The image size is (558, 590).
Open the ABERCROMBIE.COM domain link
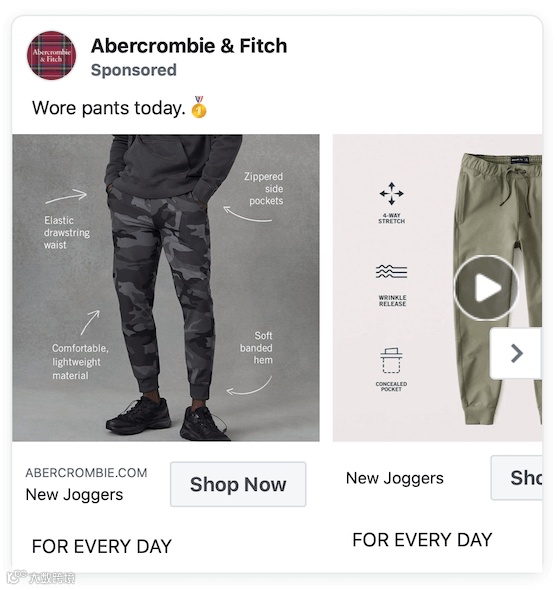pos(86,473)
